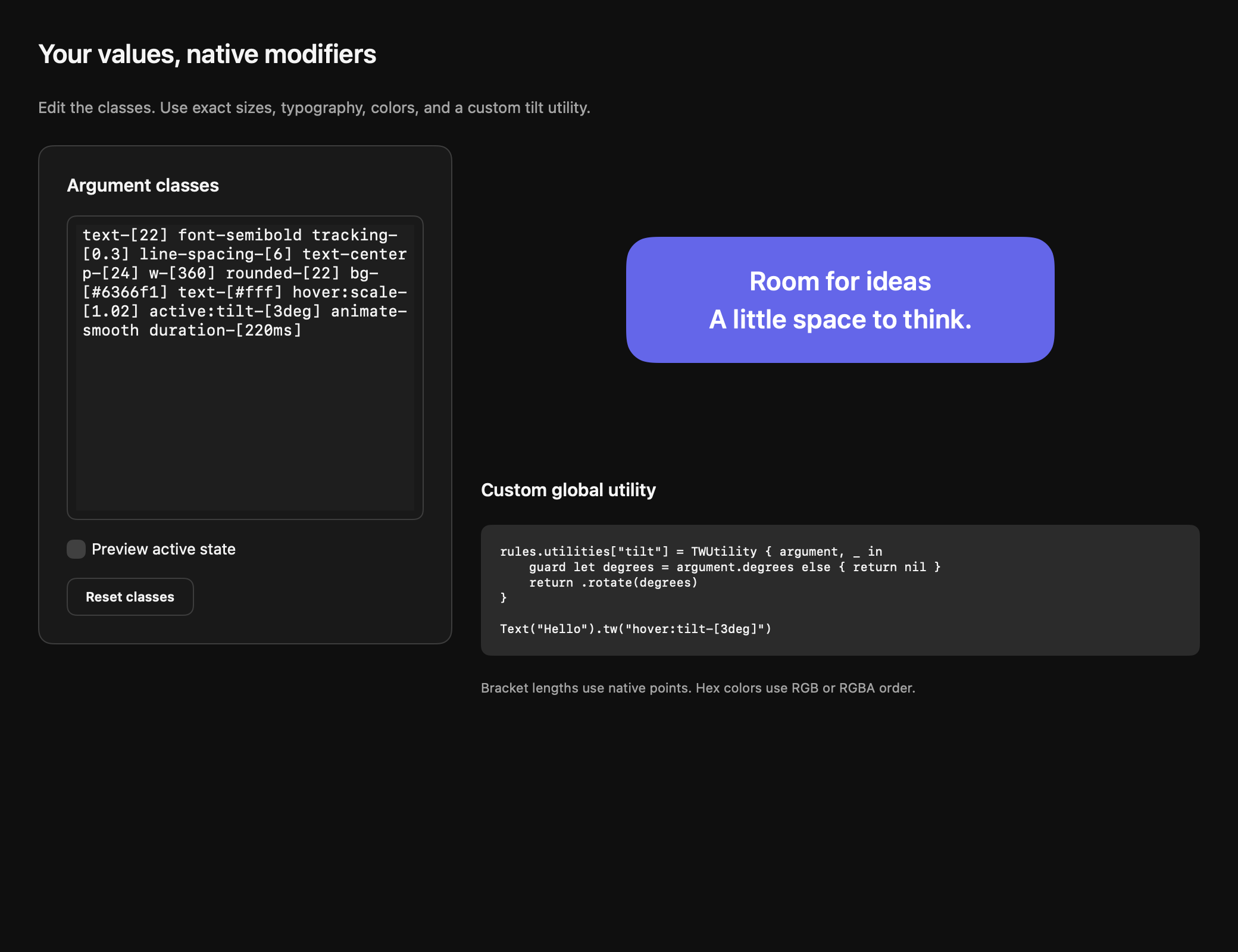Click 'A little space to think.' text
Viewport: 1238px width, 952px height.
click(x=840, y=320)
